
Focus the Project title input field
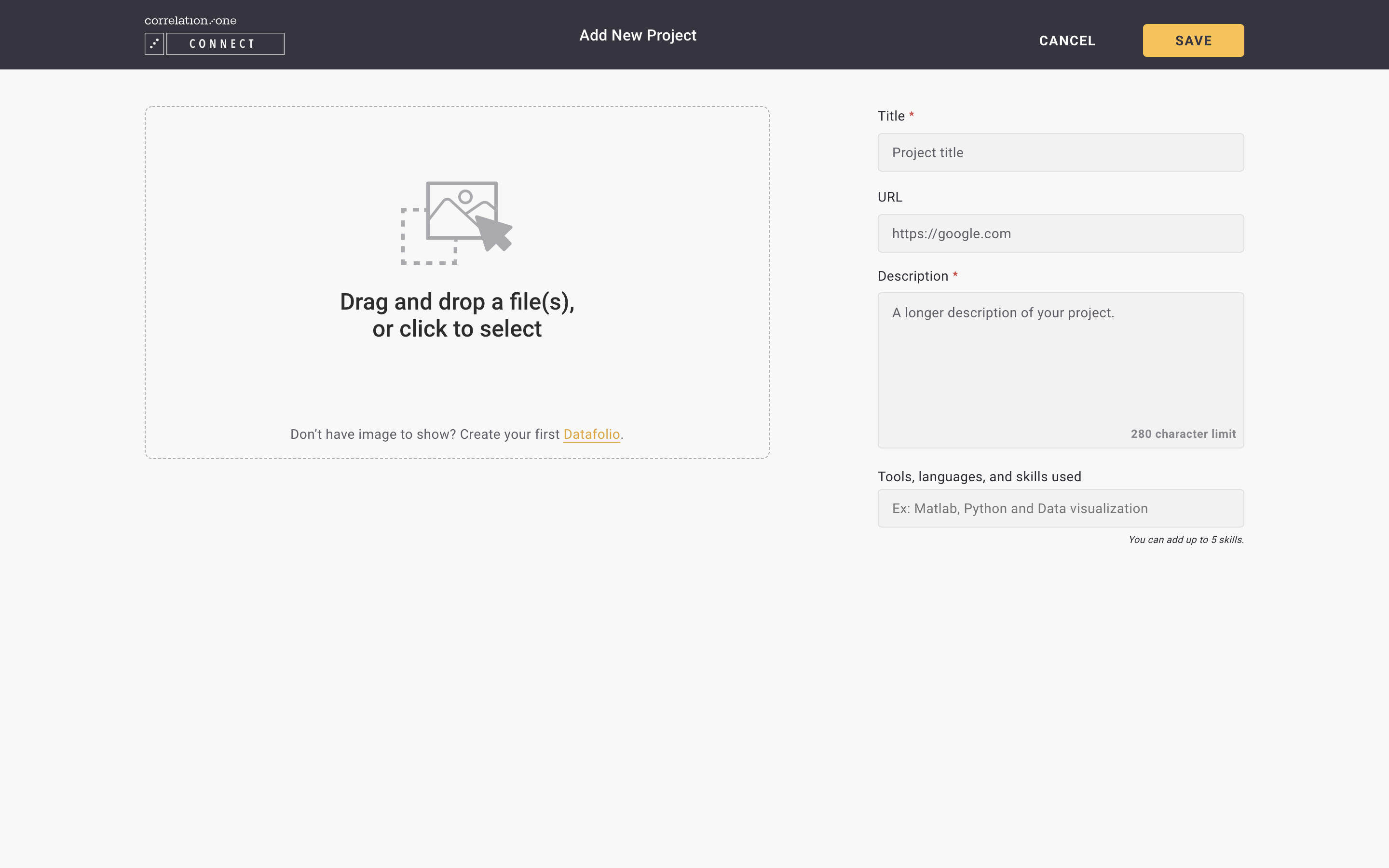(1060, 153)
